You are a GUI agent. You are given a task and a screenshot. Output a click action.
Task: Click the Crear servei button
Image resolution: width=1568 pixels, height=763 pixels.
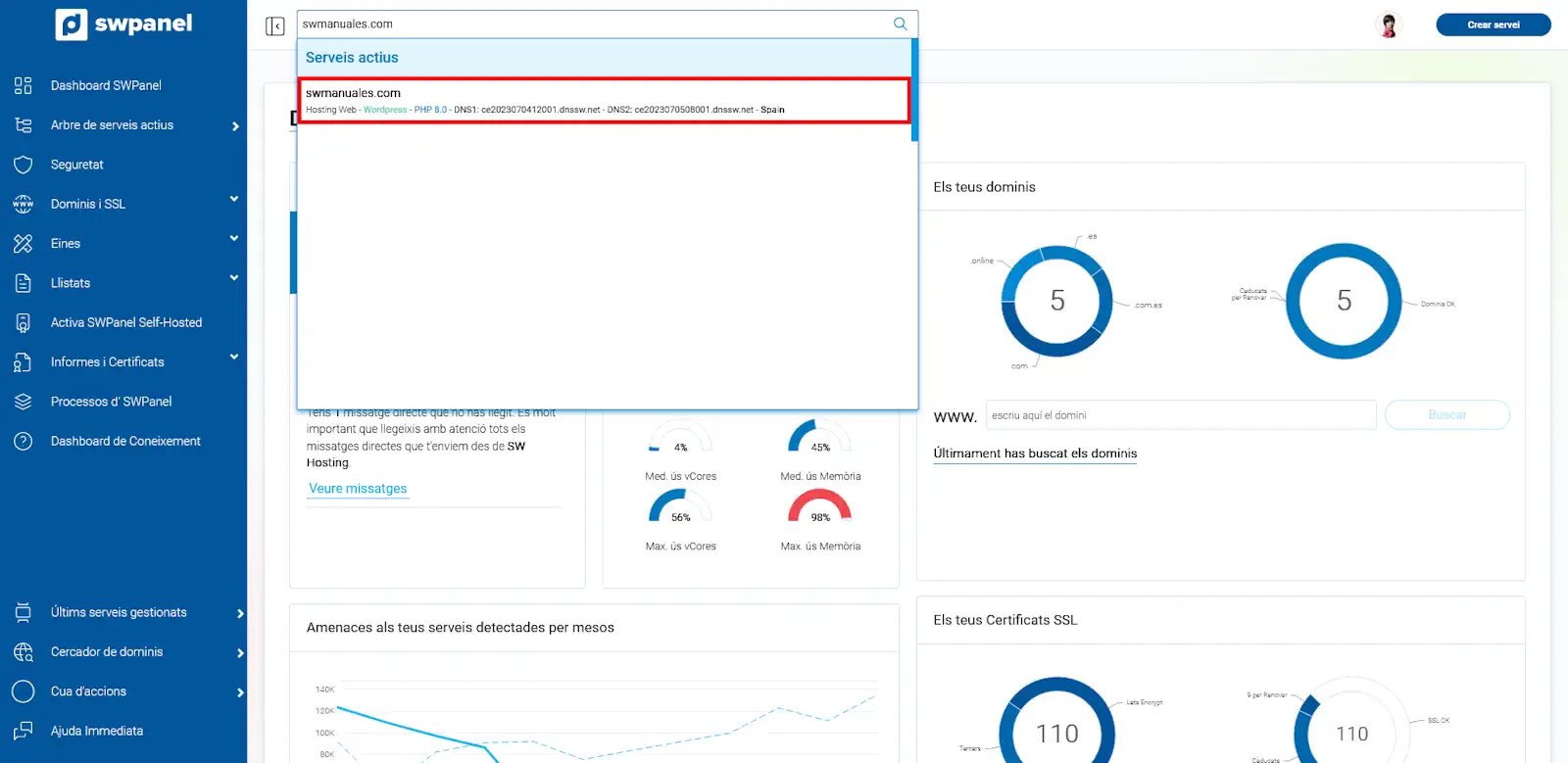point(1494,24)
